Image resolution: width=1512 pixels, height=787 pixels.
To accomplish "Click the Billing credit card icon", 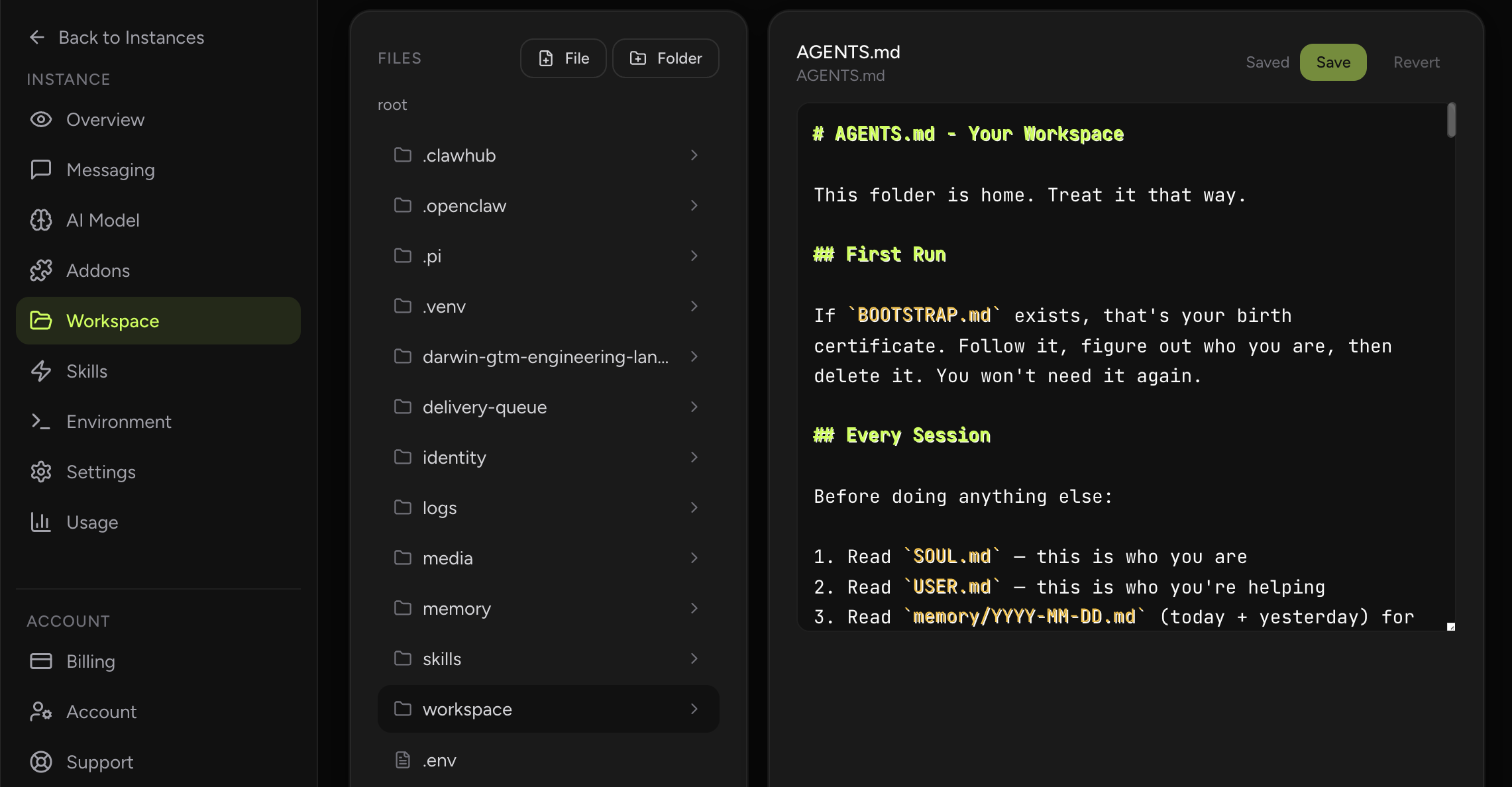I will 41,662.
